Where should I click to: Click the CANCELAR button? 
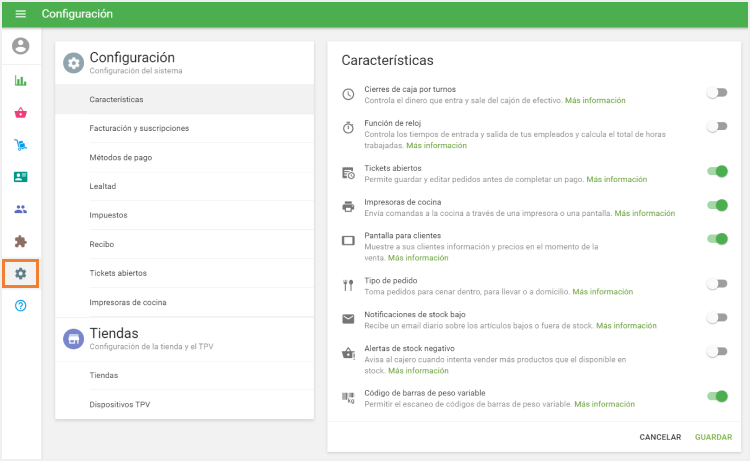(660, 437)
